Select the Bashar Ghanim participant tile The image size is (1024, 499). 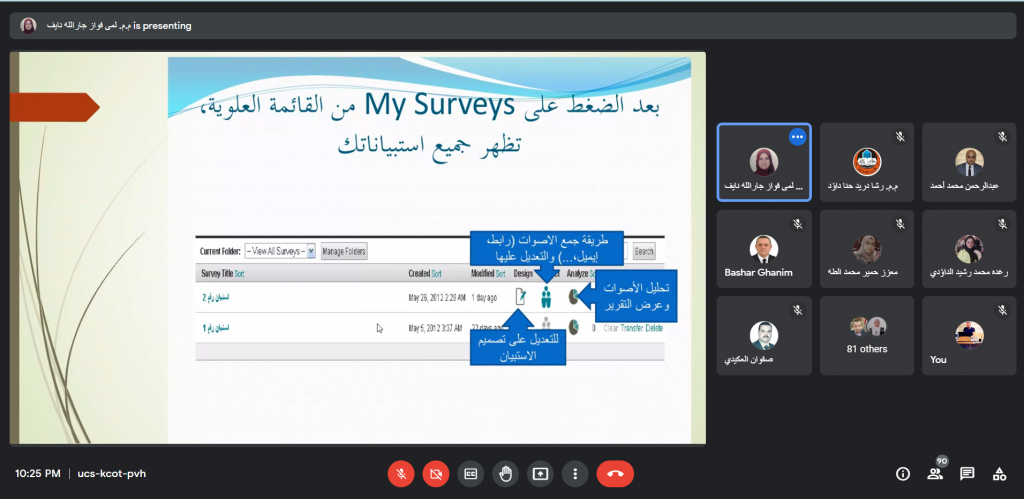click(763, 249)
